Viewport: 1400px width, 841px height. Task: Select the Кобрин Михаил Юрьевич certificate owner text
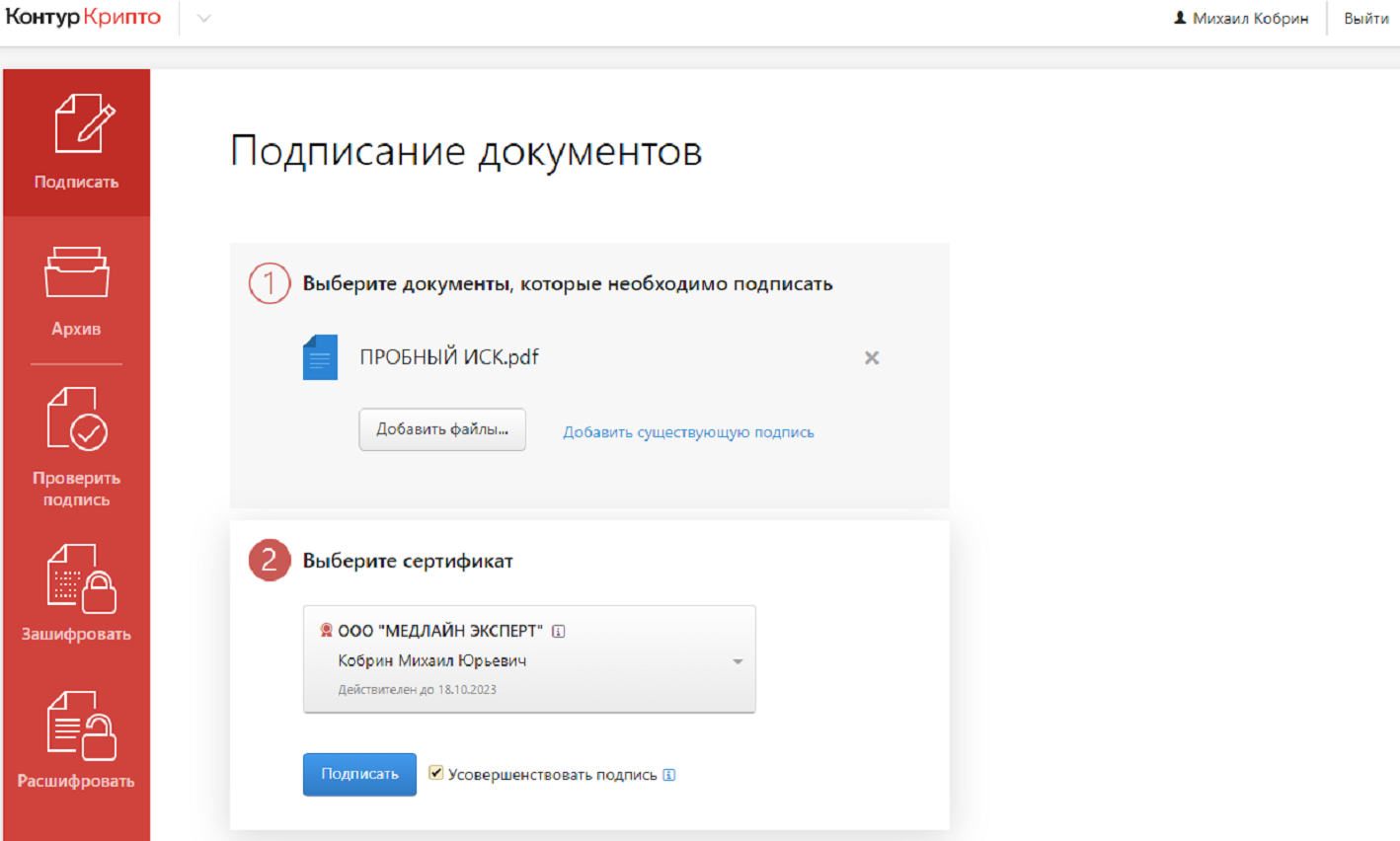432,660
